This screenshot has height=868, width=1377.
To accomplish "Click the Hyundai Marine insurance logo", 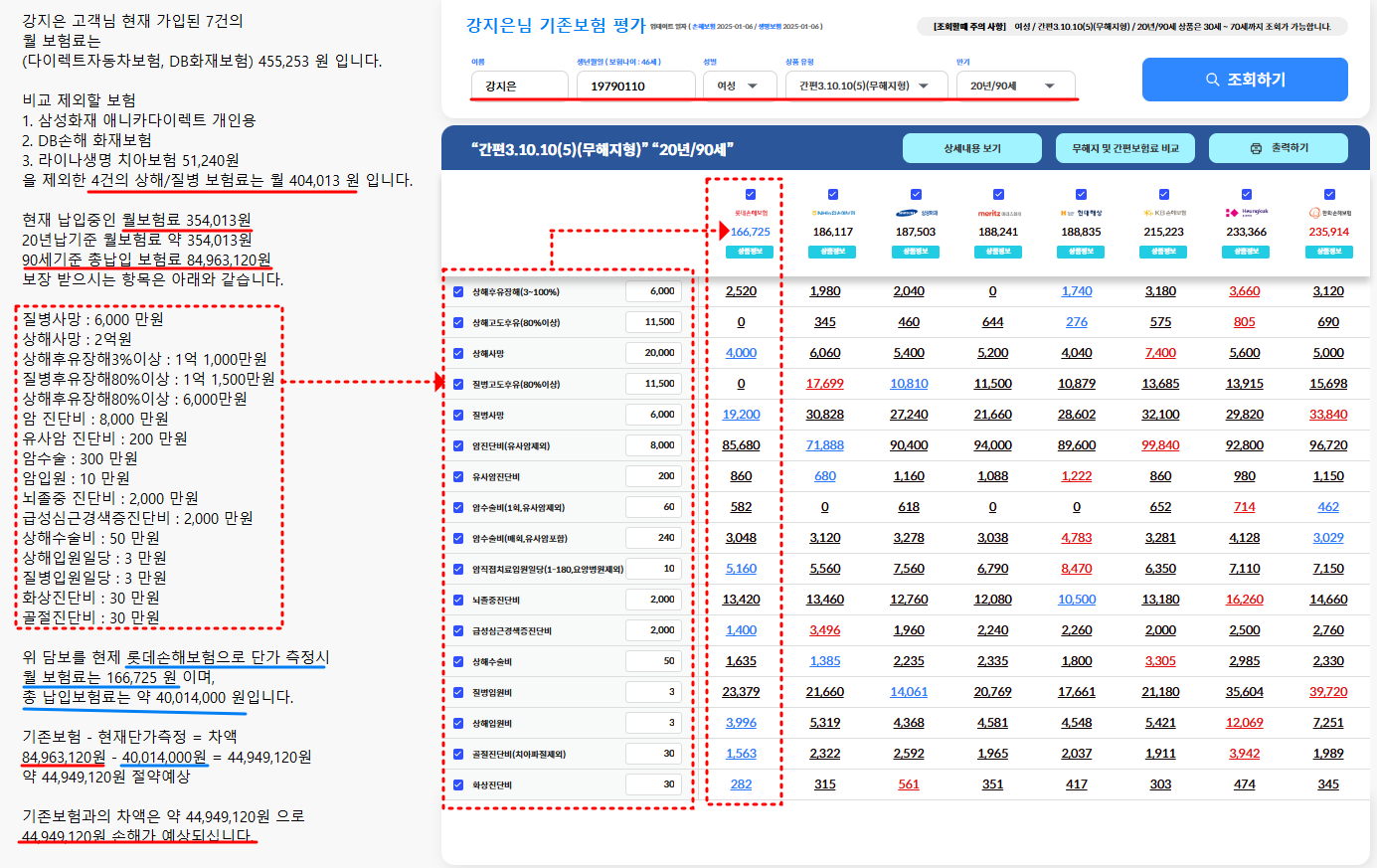I will 1081,213.
